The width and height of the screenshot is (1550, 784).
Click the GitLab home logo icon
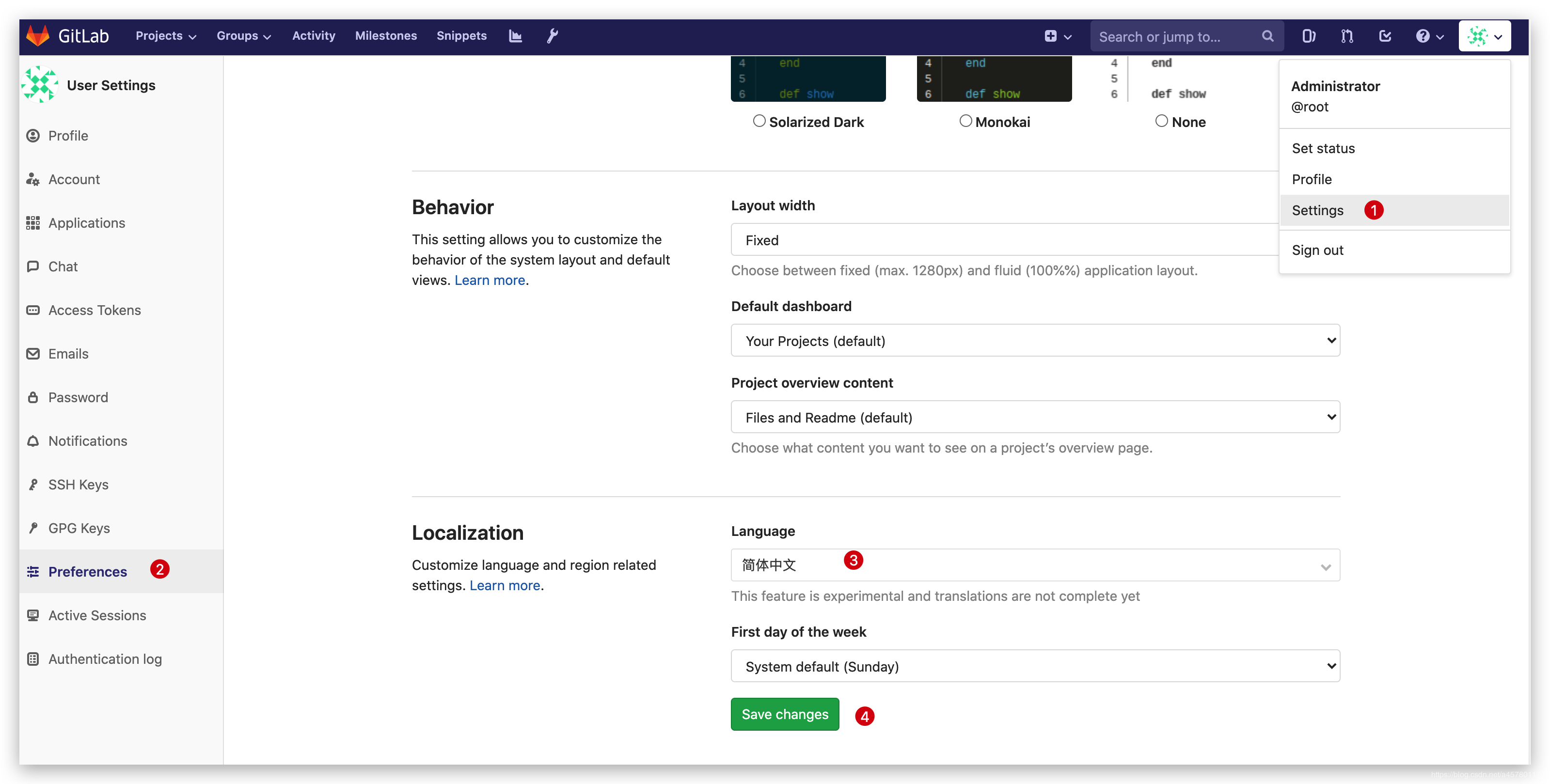pyautogui.click(x=38, y=36)
